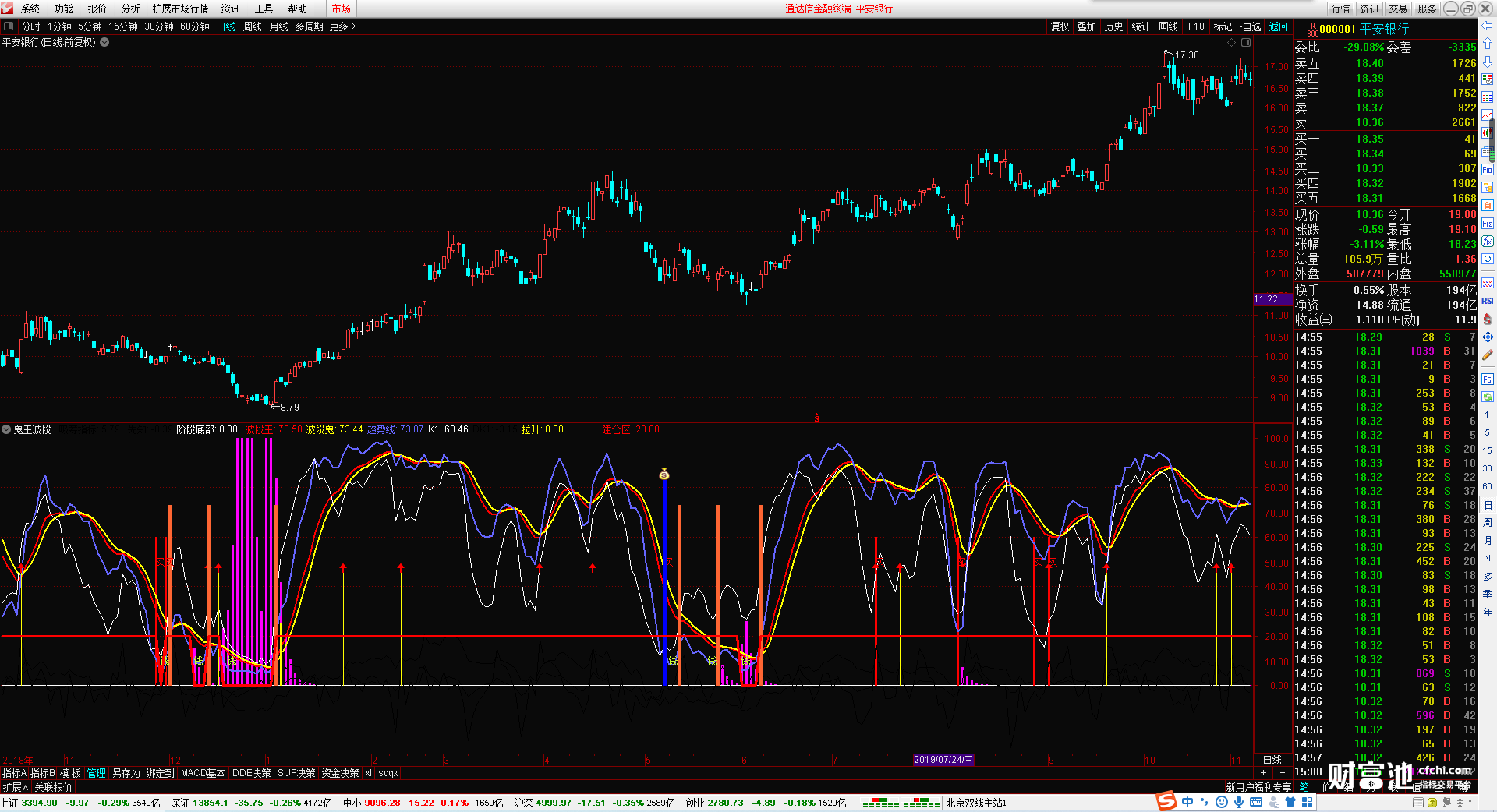The height and width of the screenshot is (812, 1497).
Task: Click the application logo in the title bar
Action: (7, 9)
